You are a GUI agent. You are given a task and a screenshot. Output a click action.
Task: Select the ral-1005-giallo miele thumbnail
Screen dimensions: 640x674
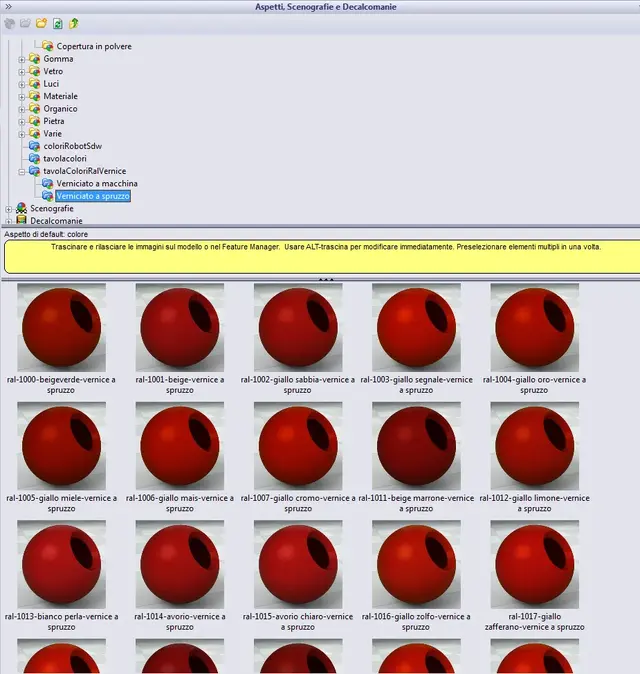click(x=61, y=446)
